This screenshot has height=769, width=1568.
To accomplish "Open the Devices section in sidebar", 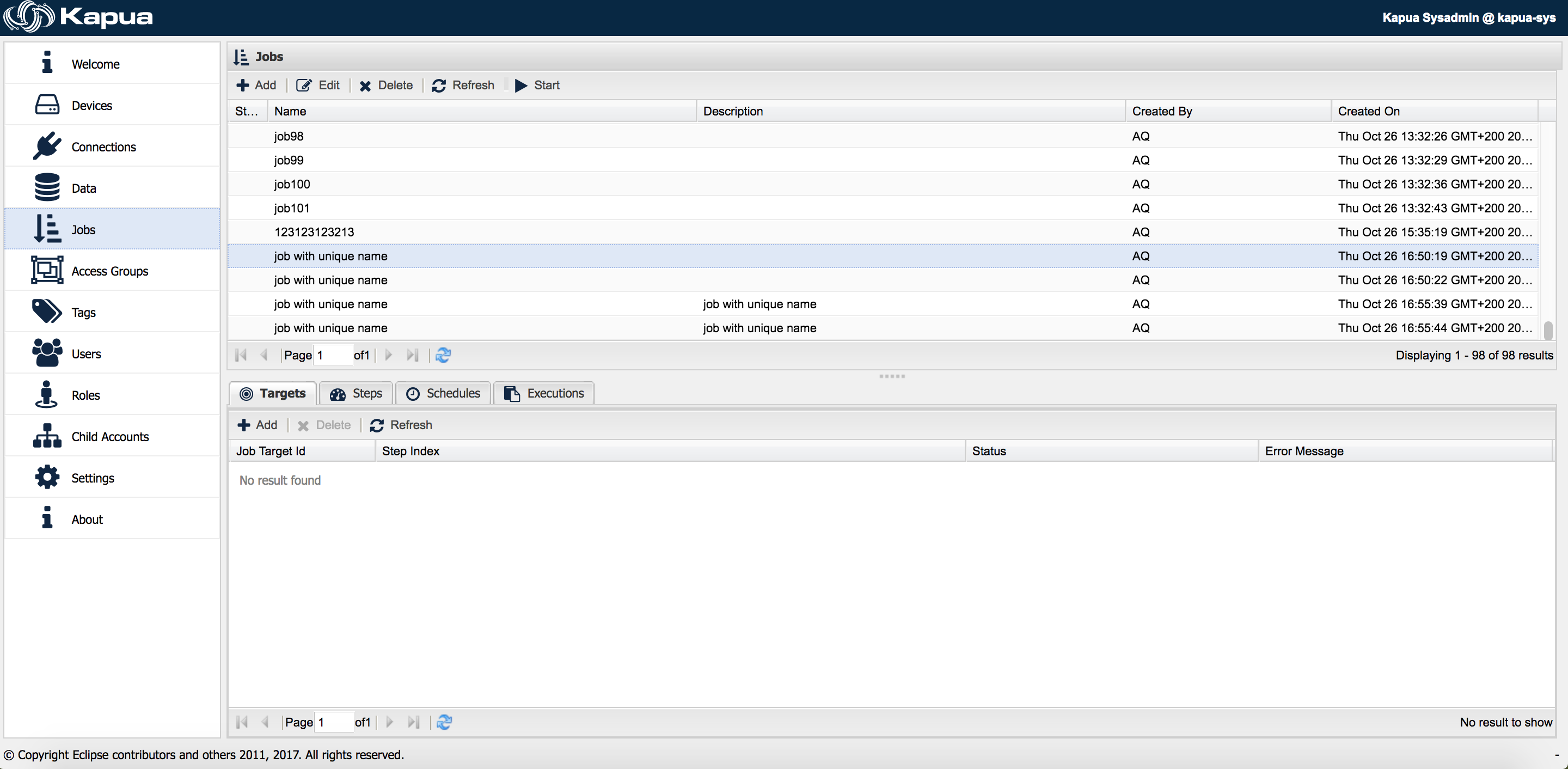I will 91,105.
